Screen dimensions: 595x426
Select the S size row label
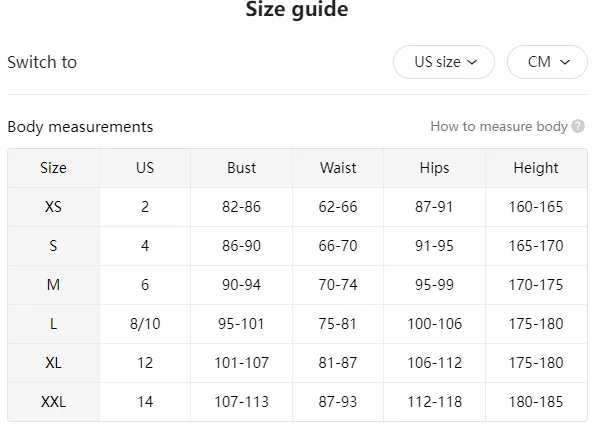(x=54, y=246)
